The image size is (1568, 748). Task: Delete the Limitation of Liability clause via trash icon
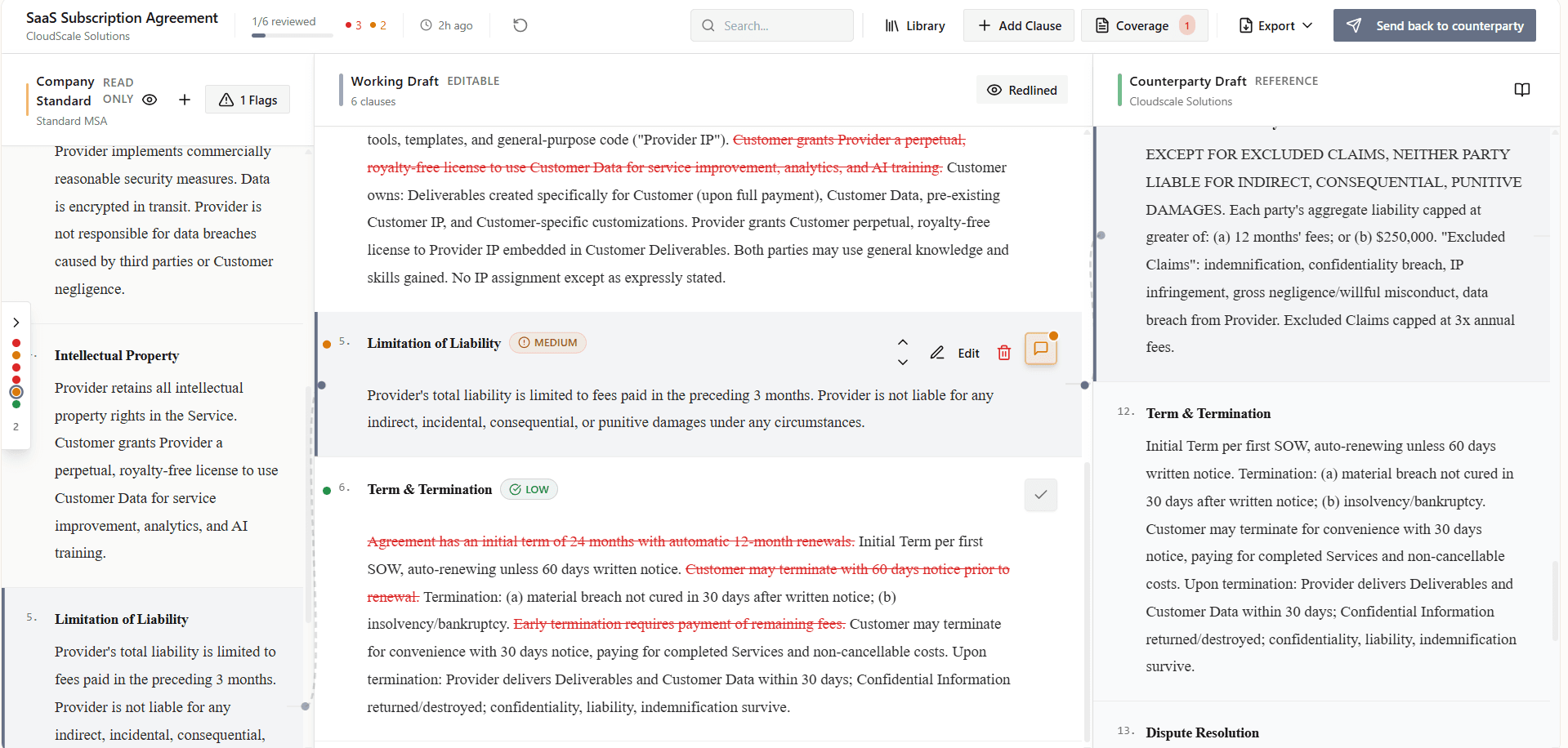(x=1004, y=352)
